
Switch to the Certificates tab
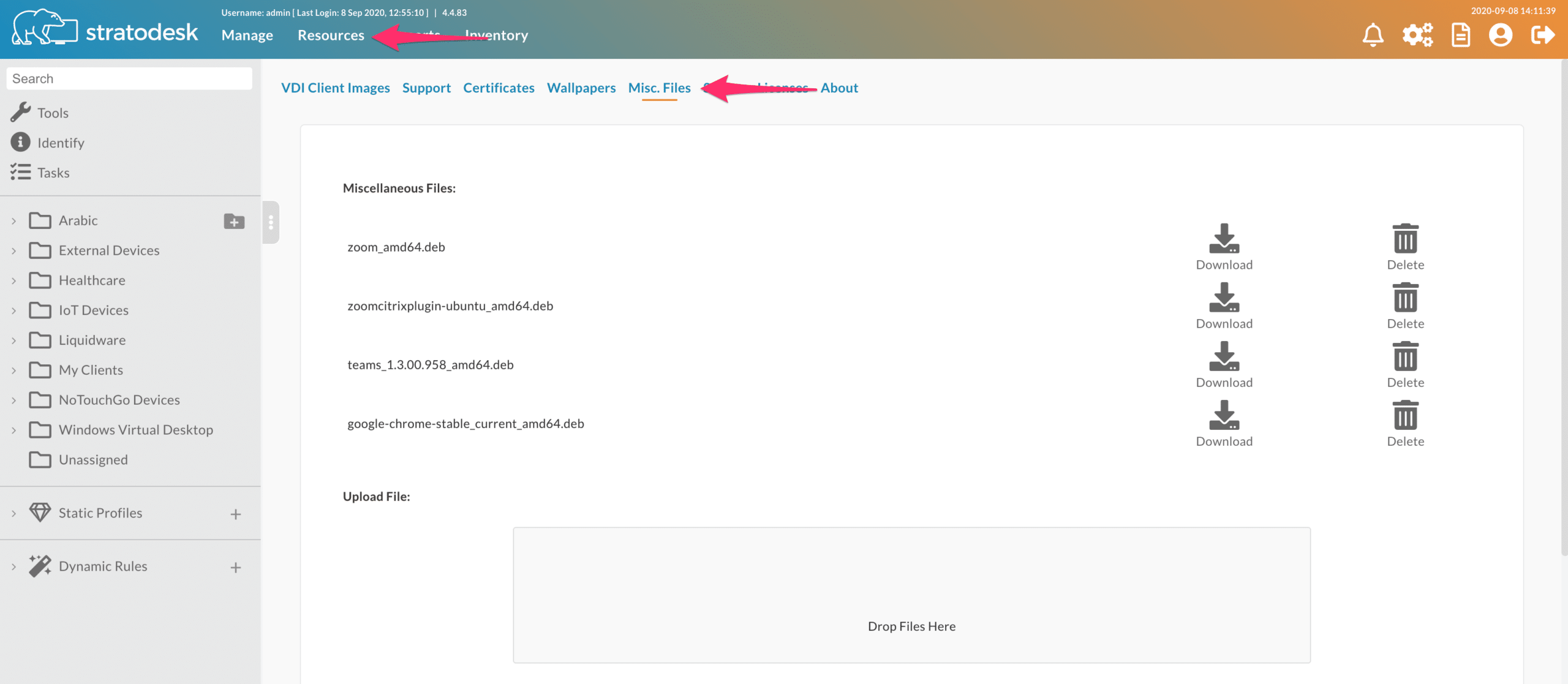499,87
